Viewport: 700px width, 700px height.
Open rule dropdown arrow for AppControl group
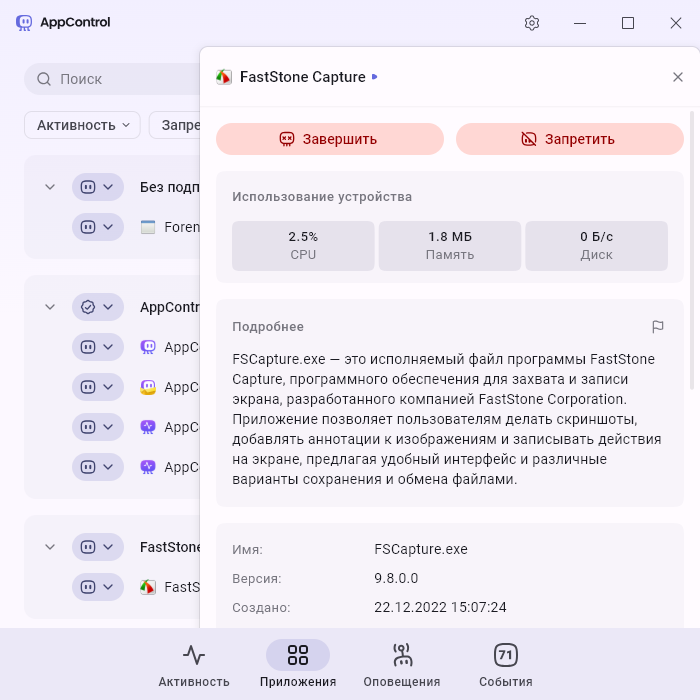(x=108, y=307)
